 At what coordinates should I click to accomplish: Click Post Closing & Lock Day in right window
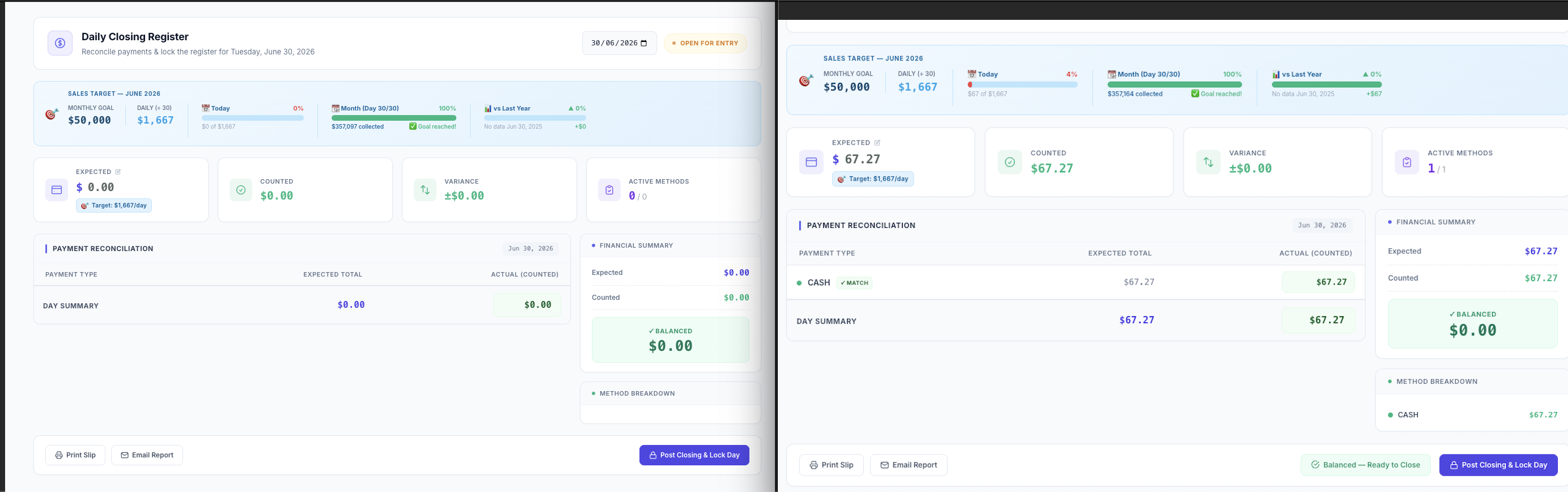pos(1498,465)
